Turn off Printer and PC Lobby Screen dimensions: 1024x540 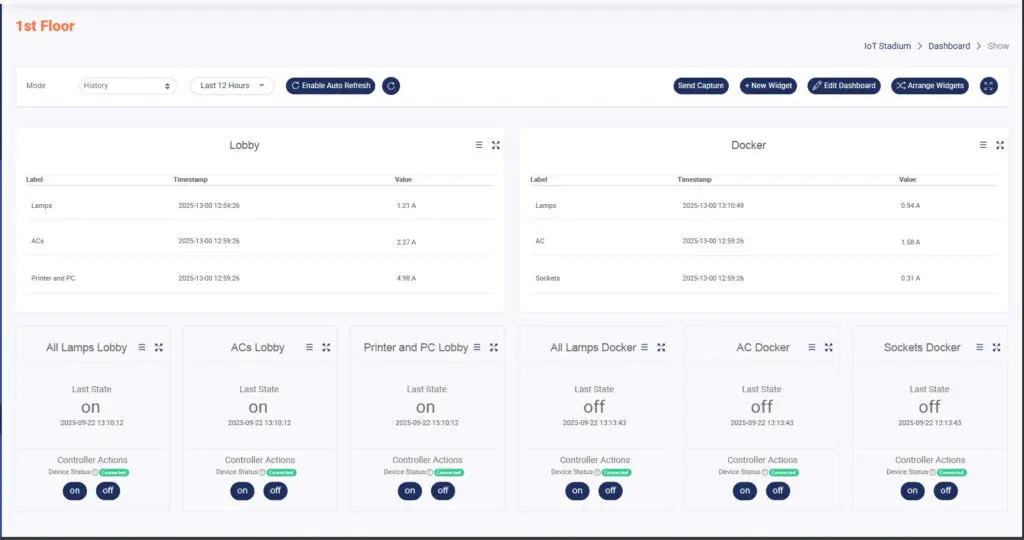pyautogui.click(x=443, y=490)
